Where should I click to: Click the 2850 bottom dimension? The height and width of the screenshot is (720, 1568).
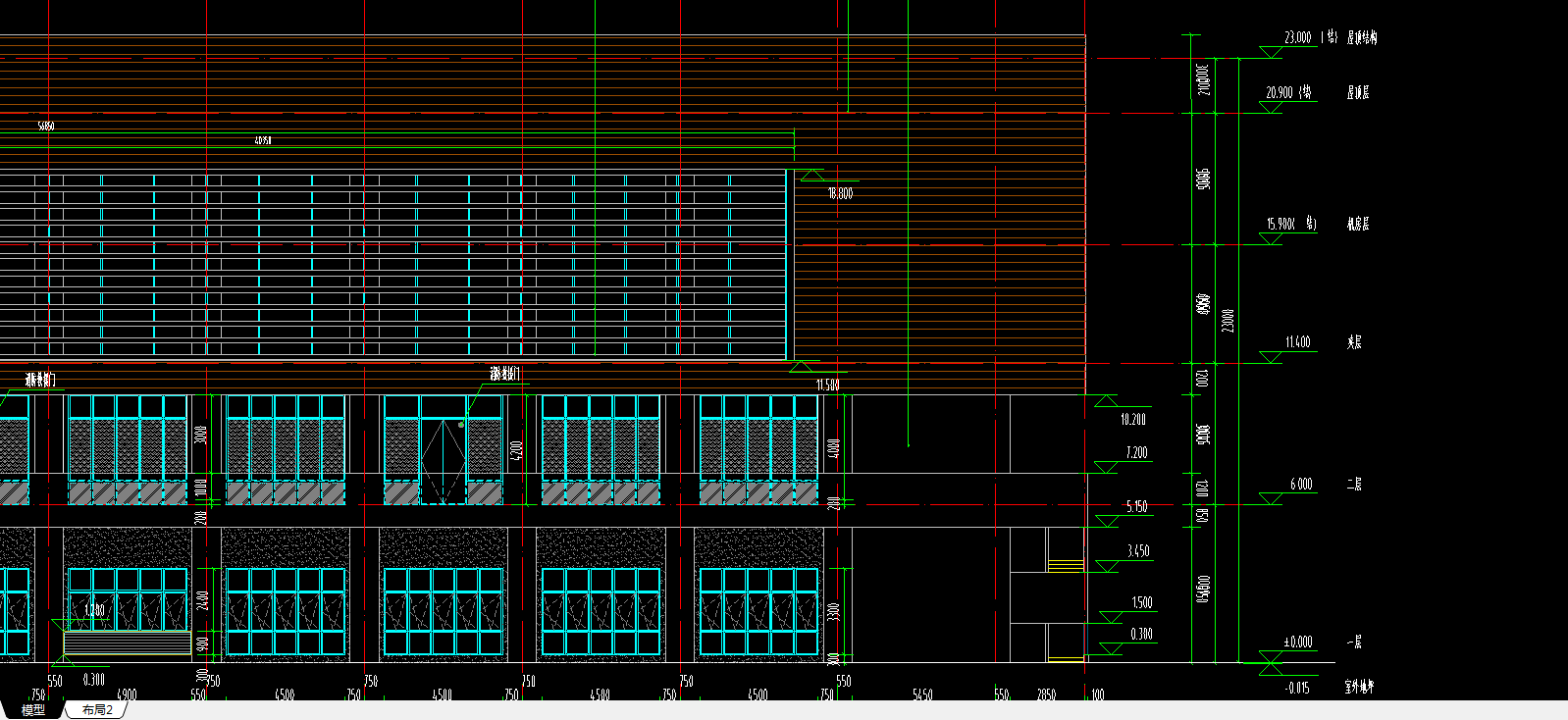tap(1046, 694)
